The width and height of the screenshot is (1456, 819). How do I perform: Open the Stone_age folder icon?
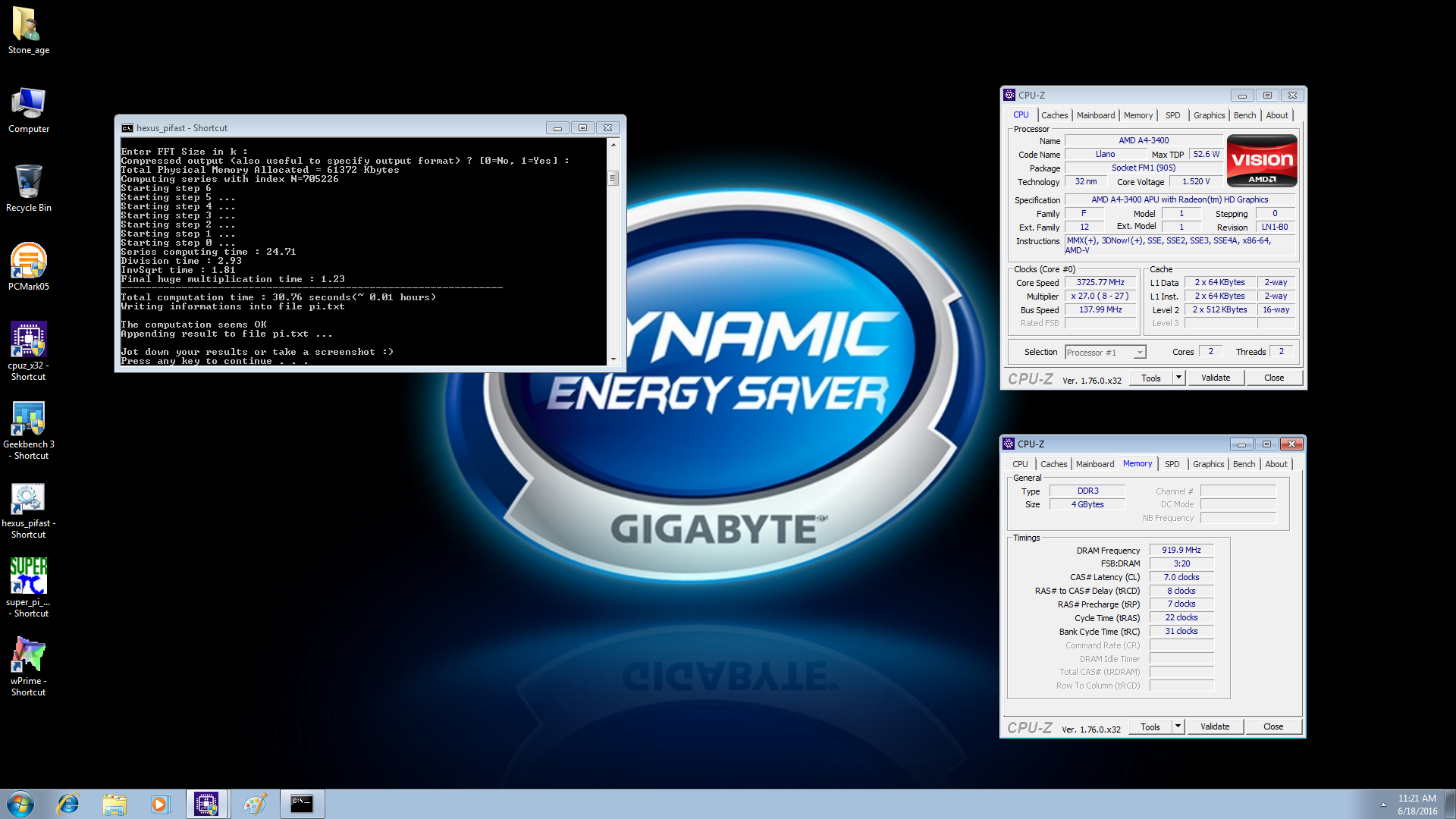tap(29, 30)
